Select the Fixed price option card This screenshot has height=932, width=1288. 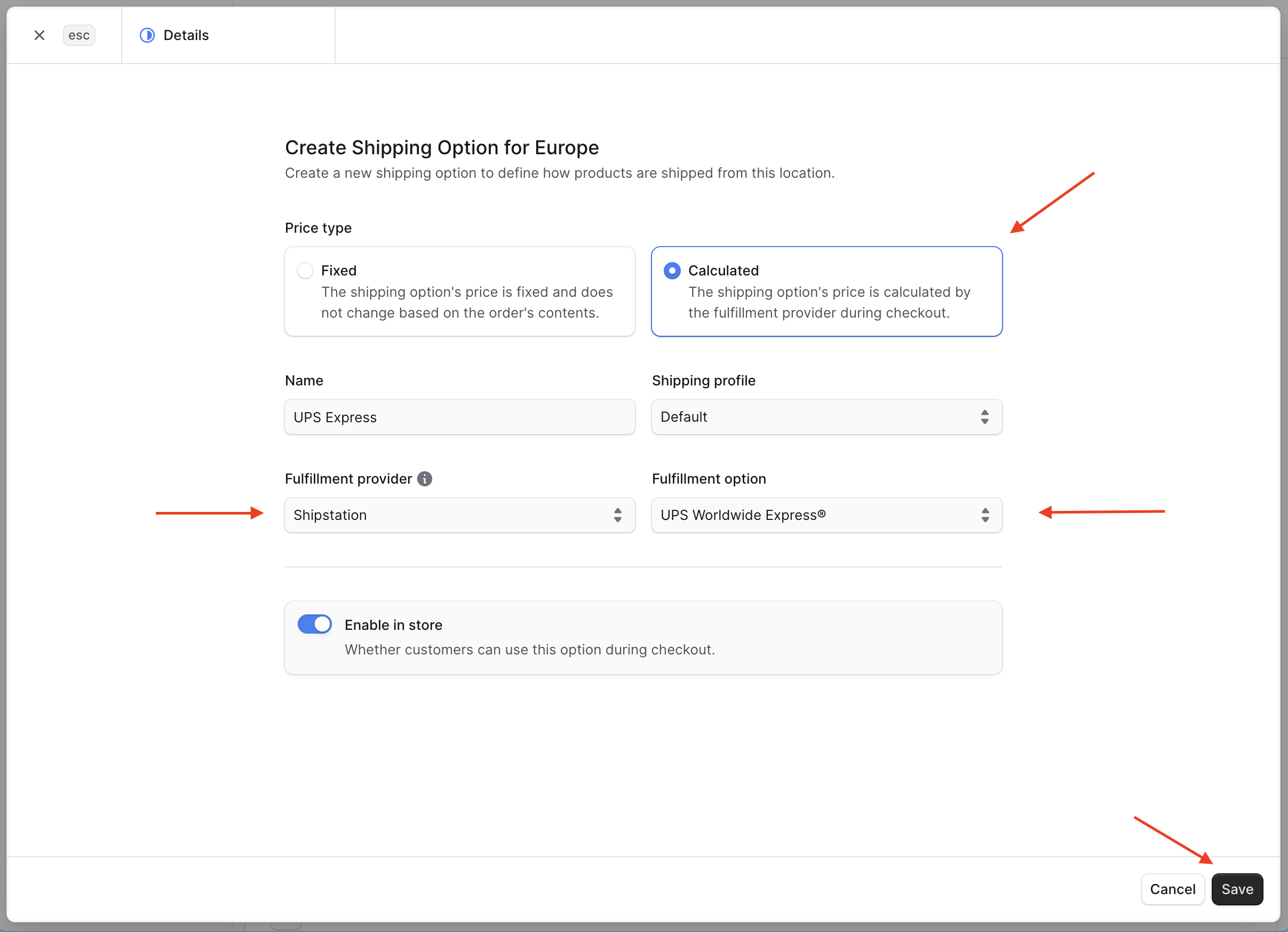459,291
